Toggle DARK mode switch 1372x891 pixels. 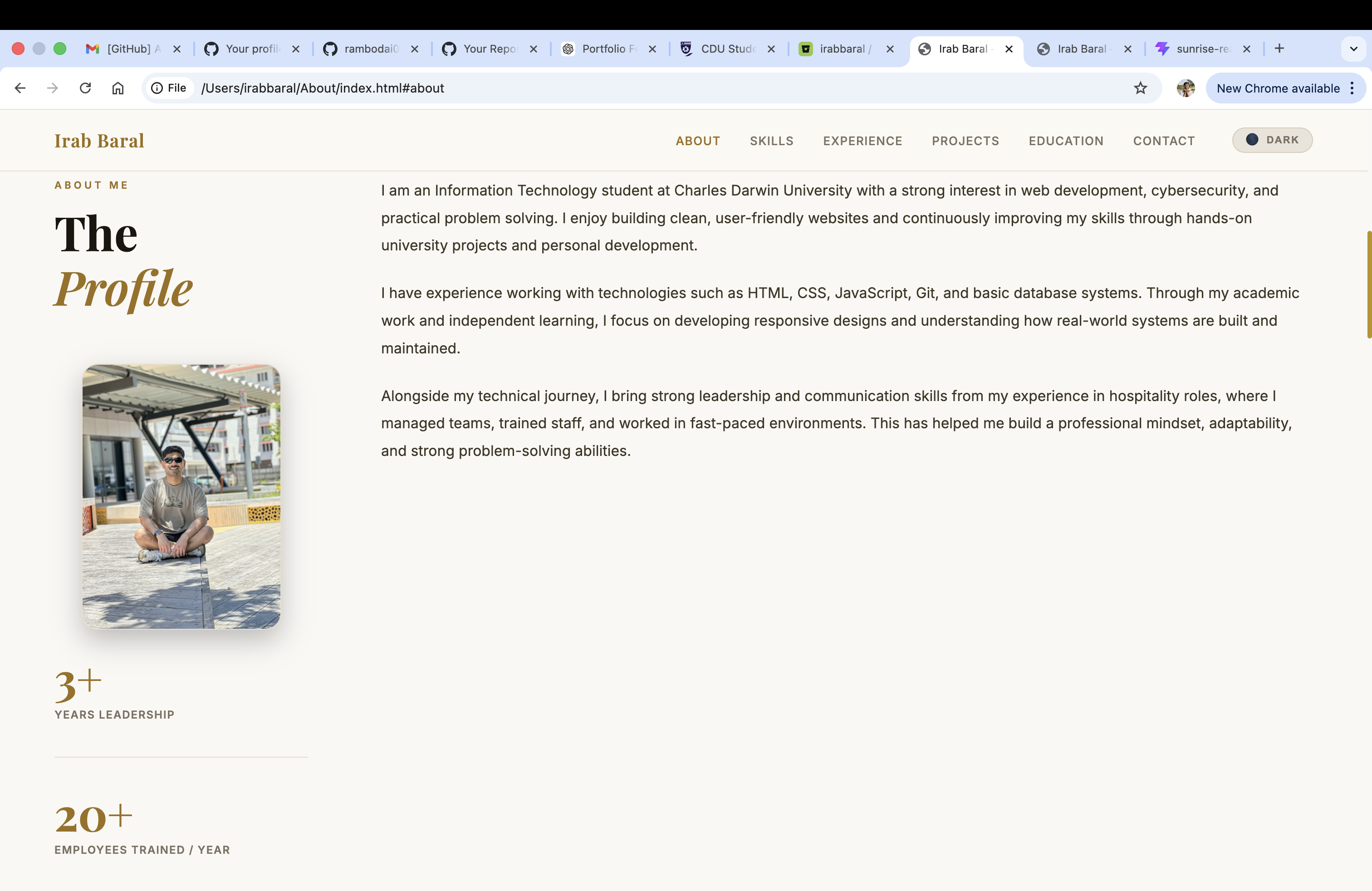click(1272, 140)
